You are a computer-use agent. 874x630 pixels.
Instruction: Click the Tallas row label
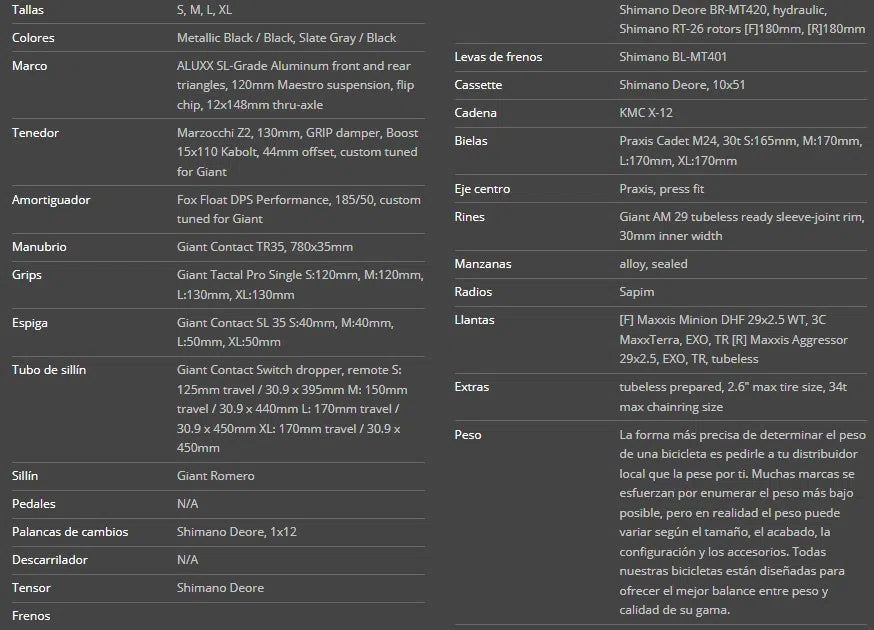tap(28, 10)
